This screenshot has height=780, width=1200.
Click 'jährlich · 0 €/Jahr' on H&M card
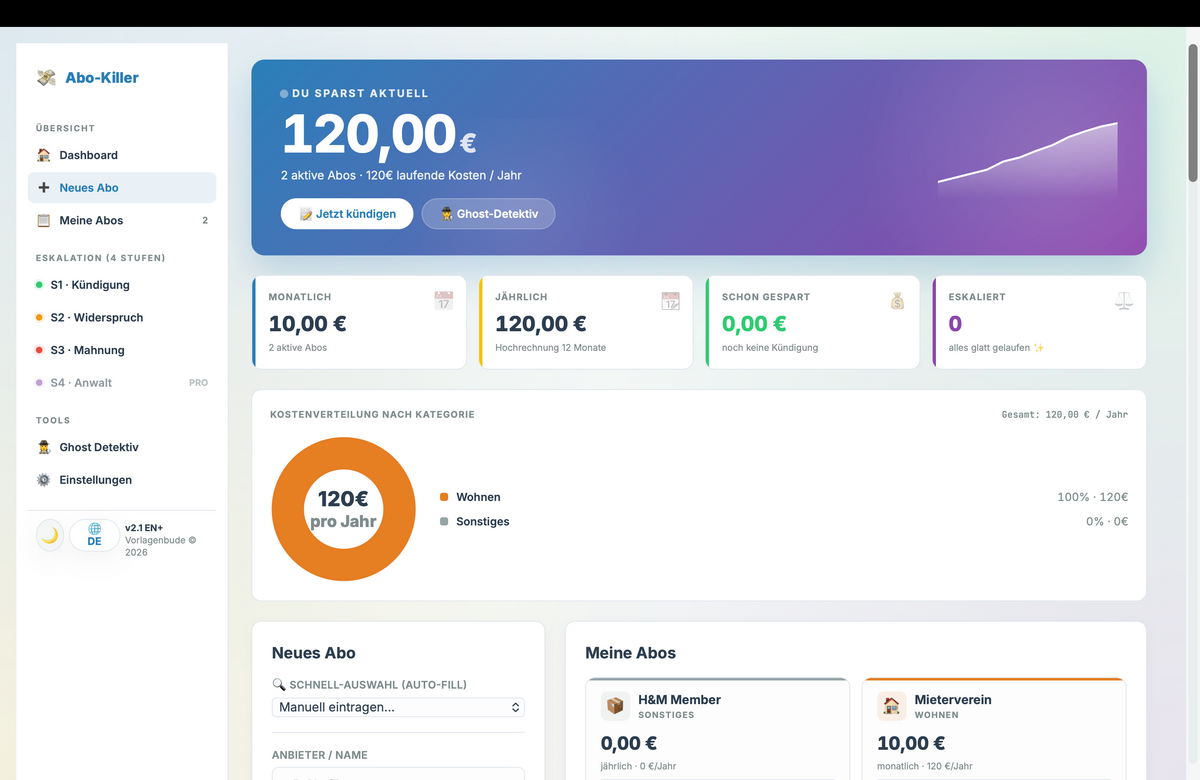tap(638, 766)
